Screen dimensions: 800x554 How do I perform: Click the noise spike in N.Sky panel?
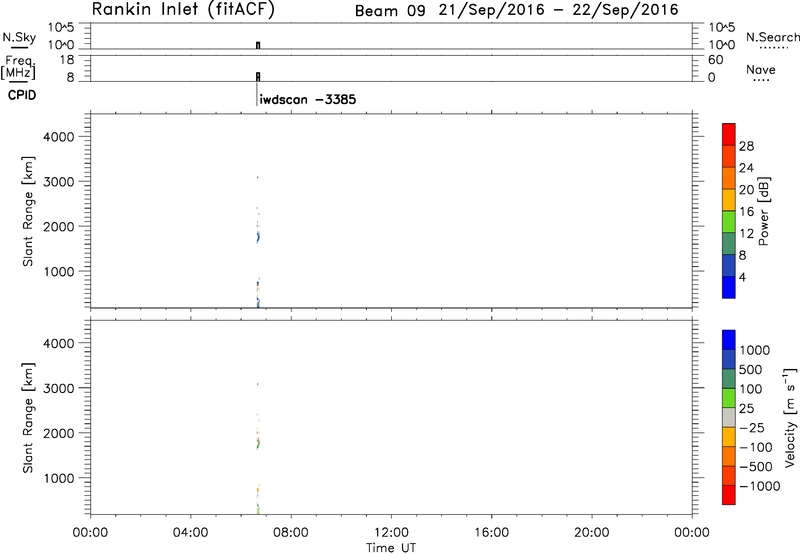258,45
